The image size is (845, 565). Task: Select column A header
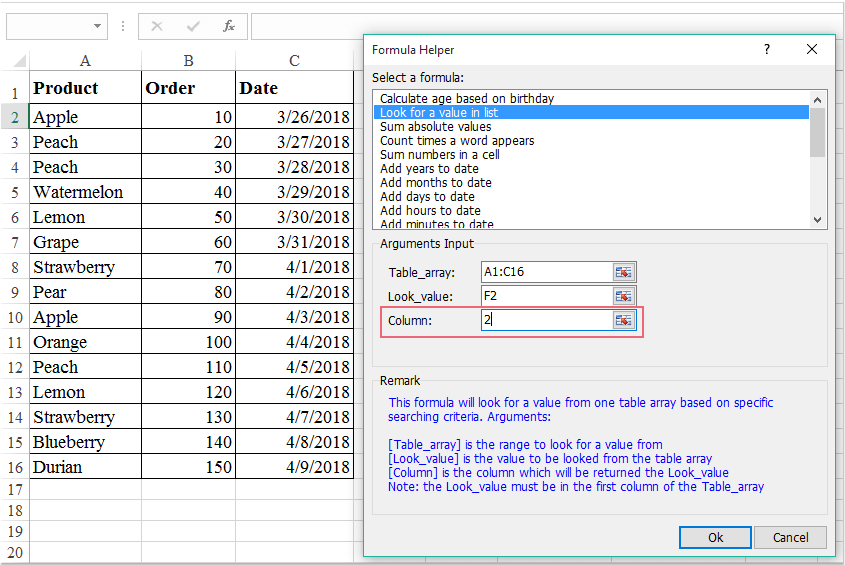tap(85, 60)
